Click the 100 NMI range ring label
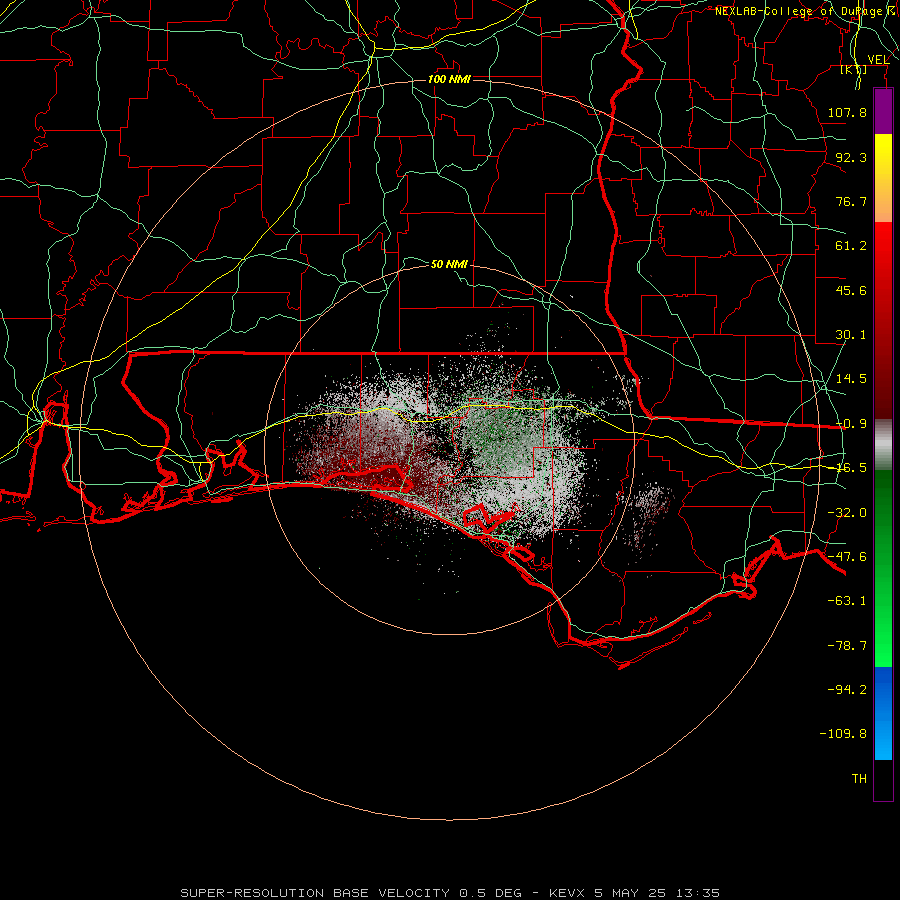The width and height of the screenshot is (900, 900). [449, 79]
